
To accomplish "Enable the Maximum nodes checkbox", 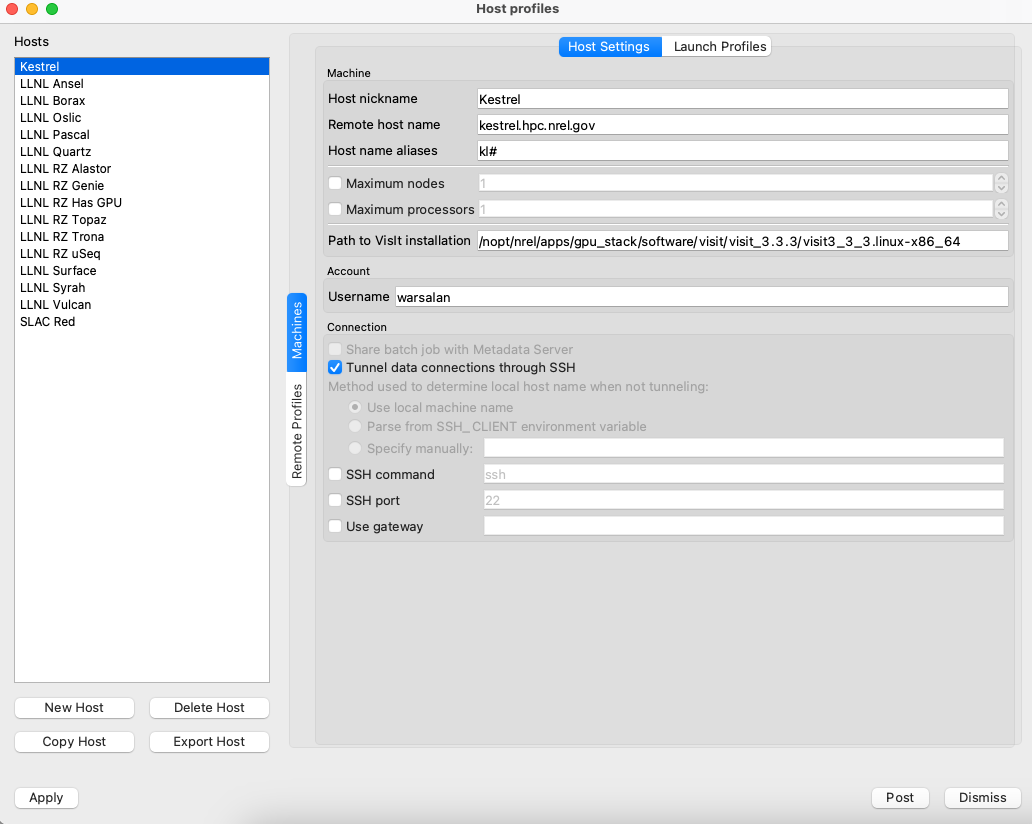I will [x=335, y=184].
